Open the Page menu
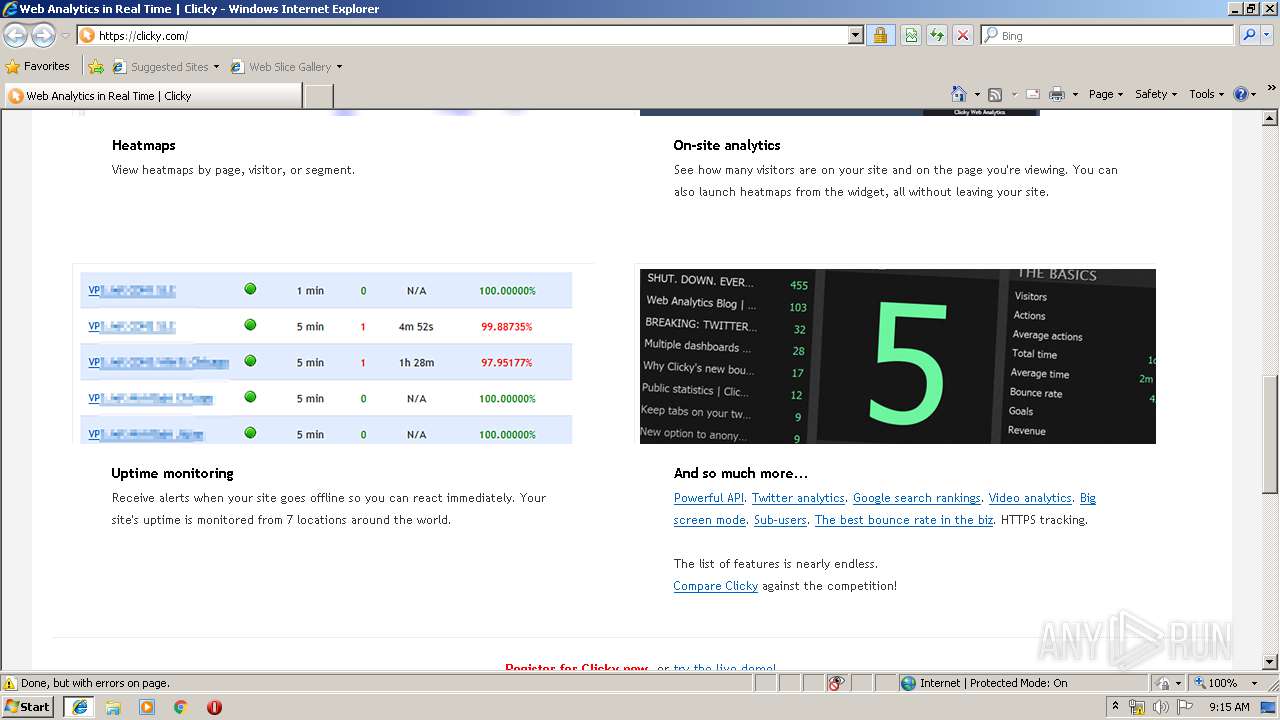The width and height of the screenshot is (1280, 720). [1106, 94]
